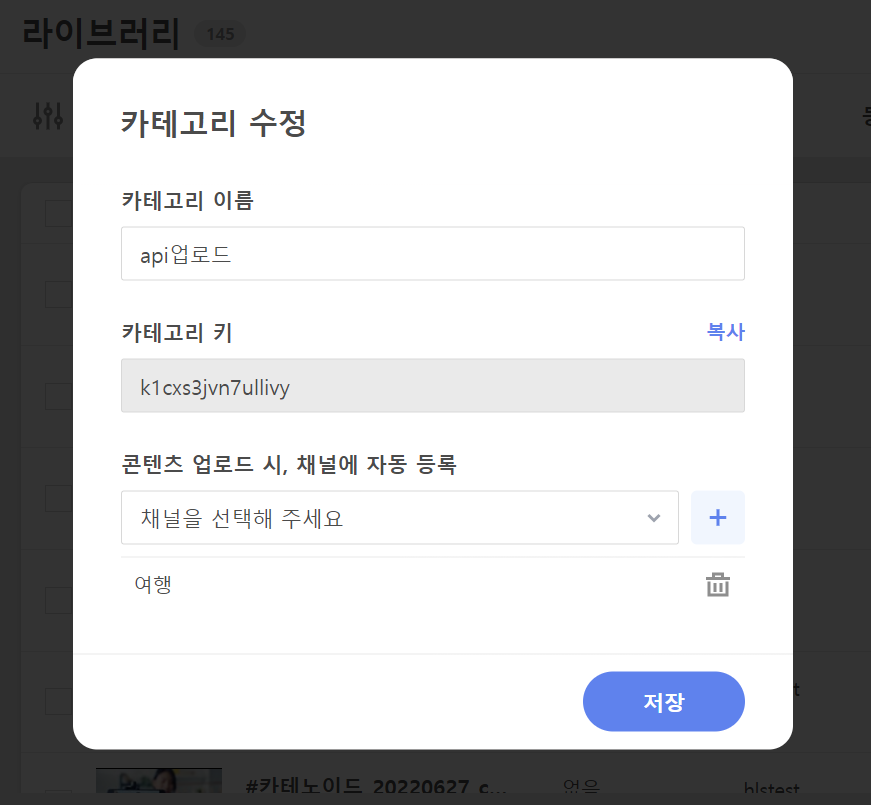This screenshot has width=871, height=805.
Task: Open the library filter sliders icon
Action: pos(48,116)
